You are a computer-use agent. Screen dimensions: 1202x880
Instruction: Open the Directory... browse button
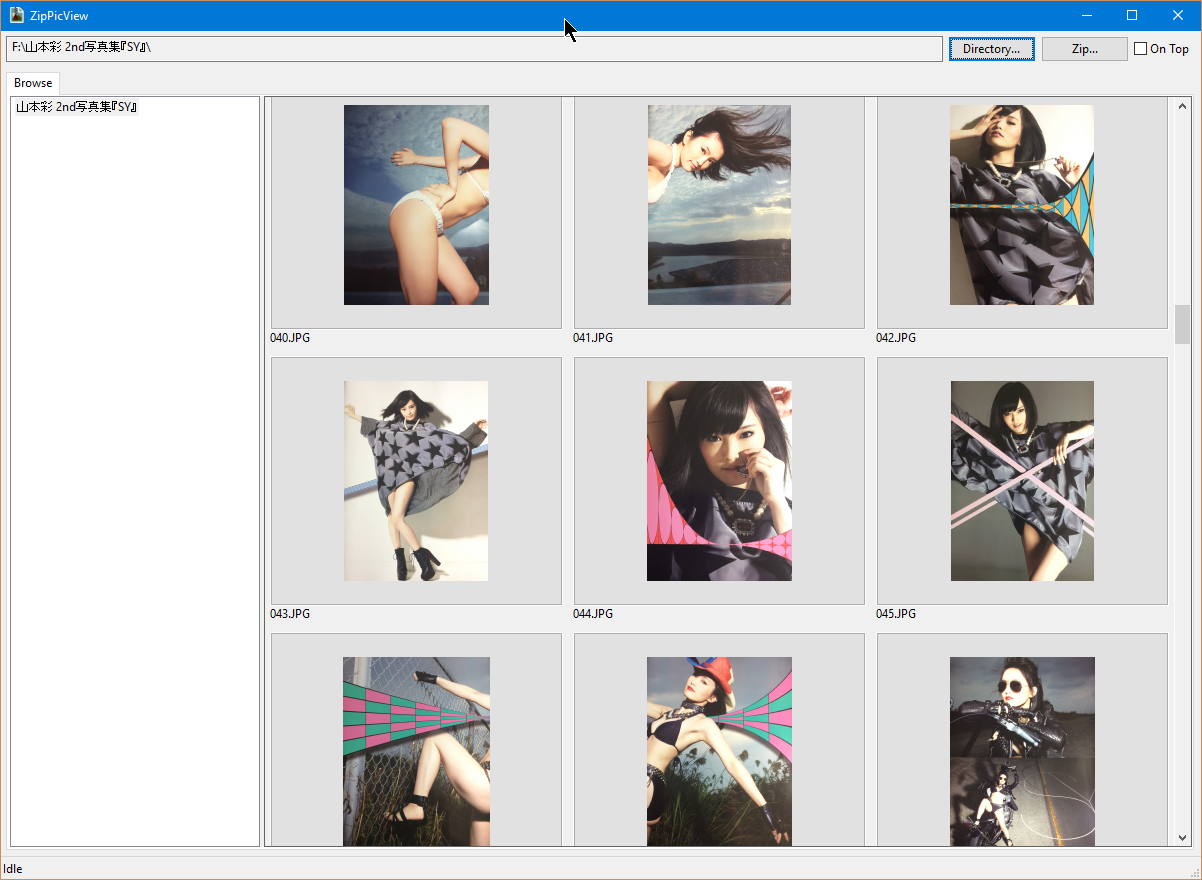coord(991,49)
